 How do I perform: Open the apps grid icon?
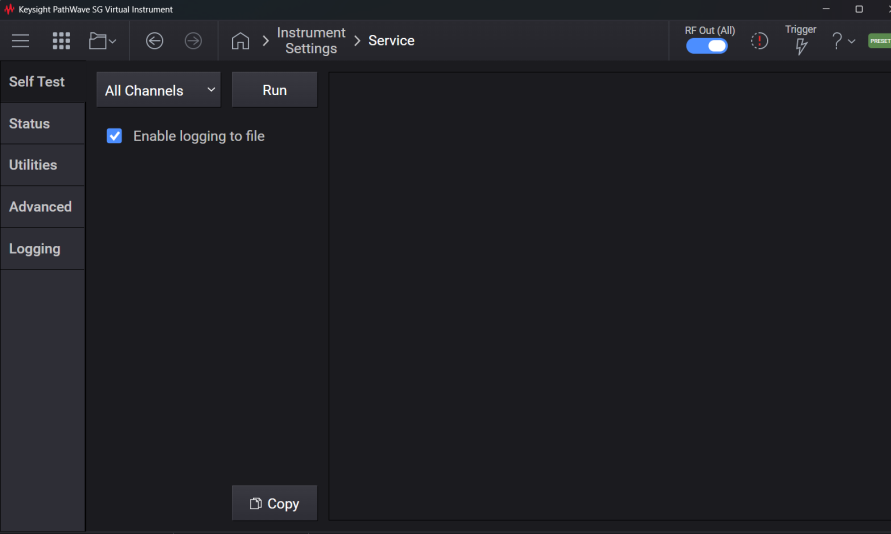[x=61, y=41]
